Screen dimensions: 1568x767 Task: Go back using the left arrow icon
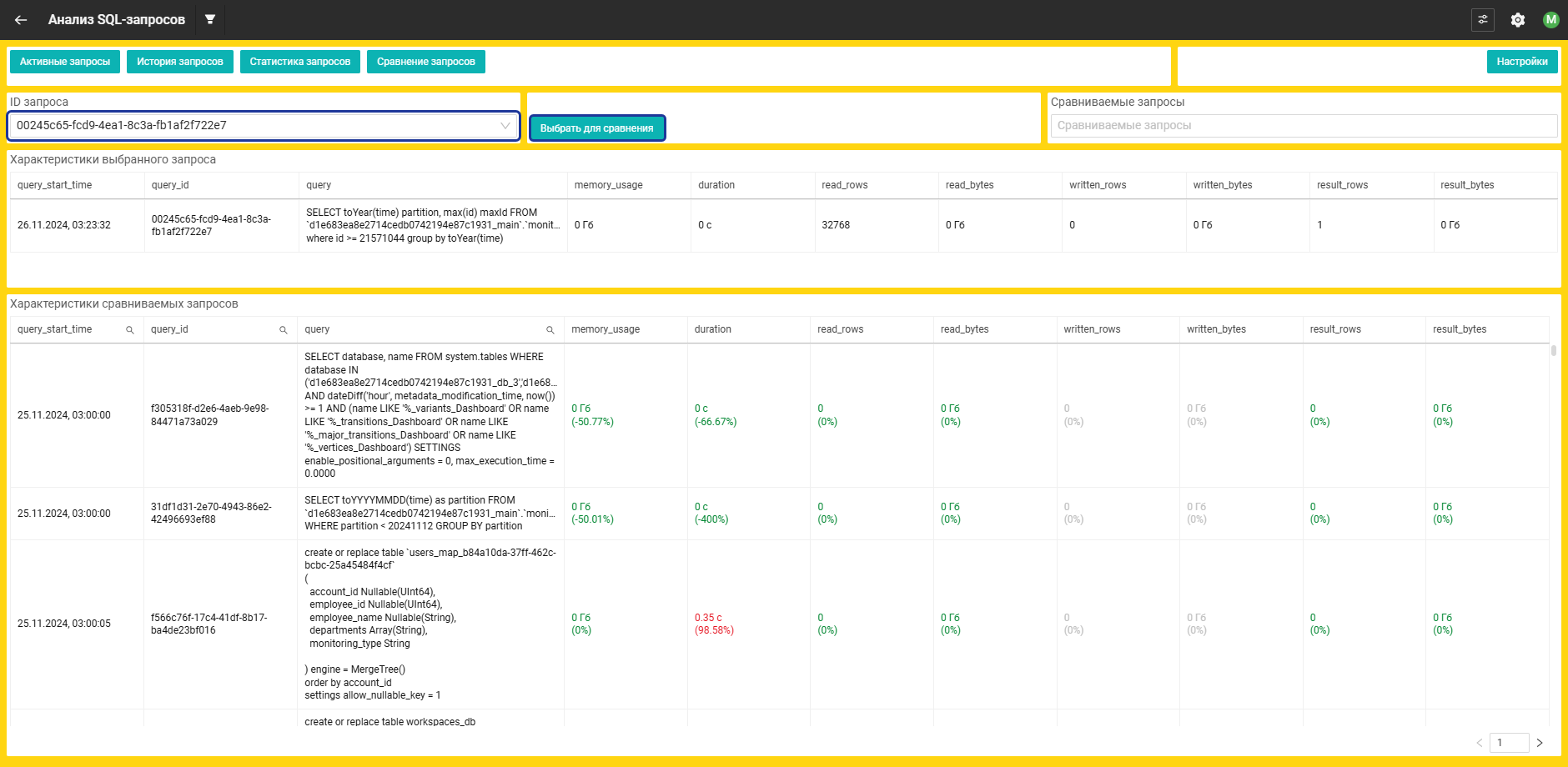[x=21, y=20]
